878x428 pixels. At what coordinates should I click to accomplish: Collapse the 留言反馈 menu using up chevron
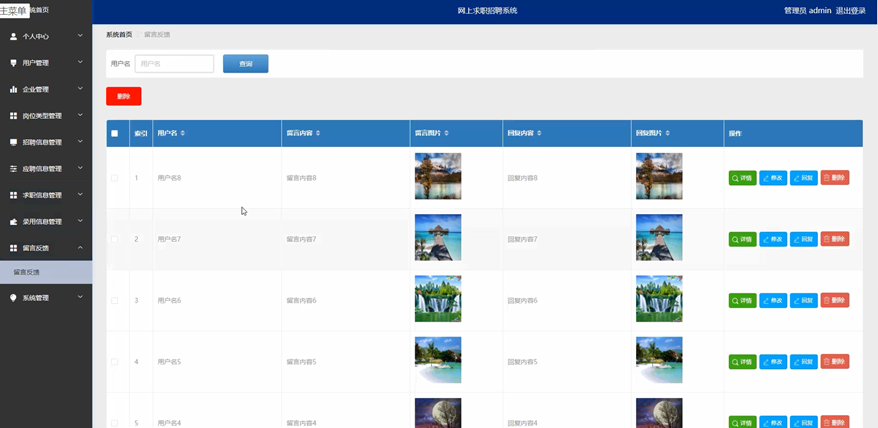pos(80,248)
